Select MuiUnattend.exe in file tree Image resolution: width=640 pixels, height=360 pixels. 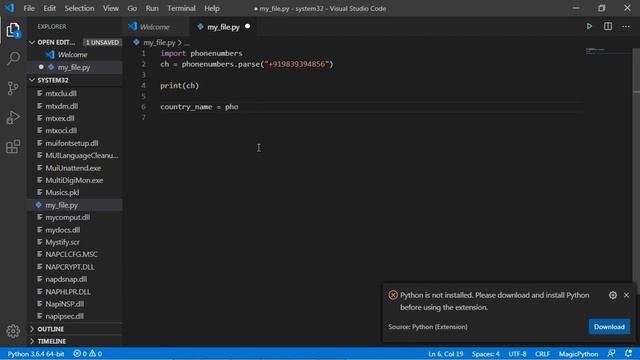[75, 168]
